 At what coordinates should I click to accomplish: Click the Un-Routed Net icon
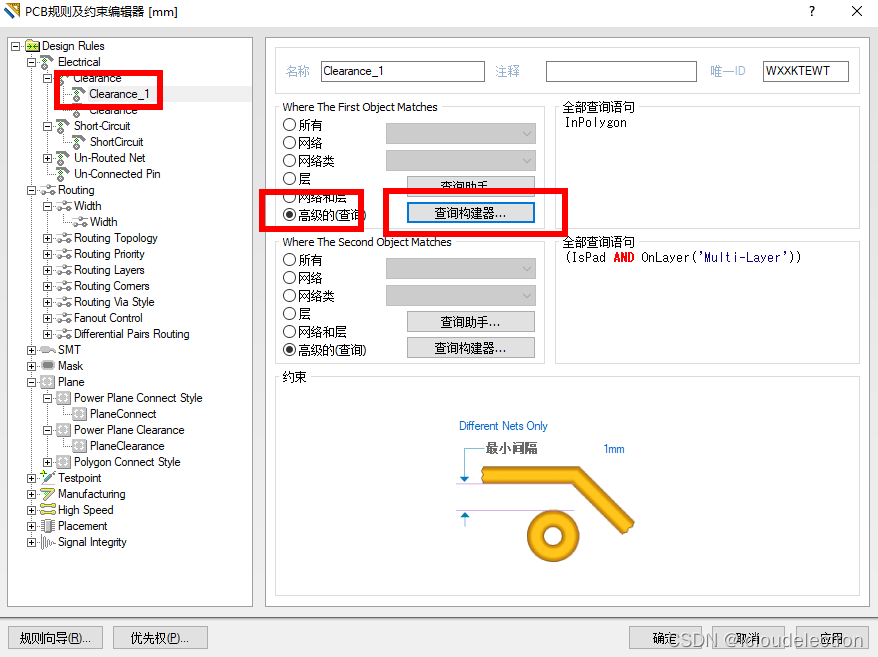click(x=63, y=158)
